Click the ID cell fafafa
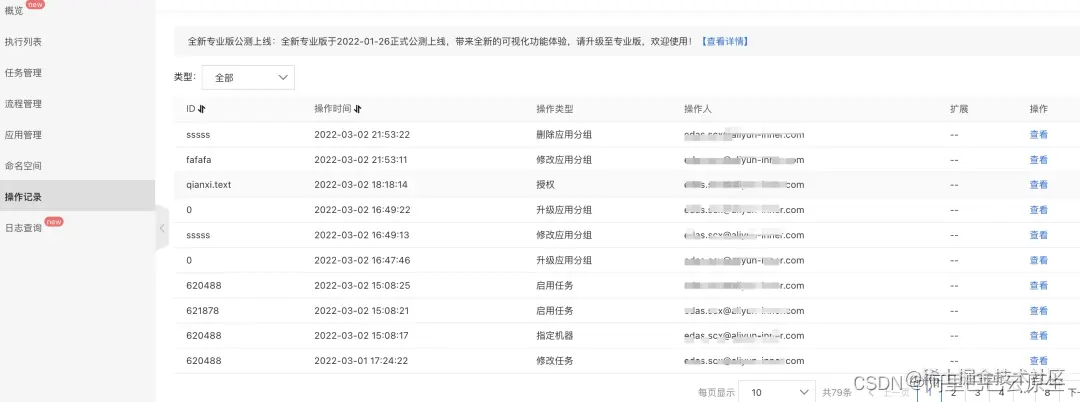1080x402 pixels. click(198, 160)
